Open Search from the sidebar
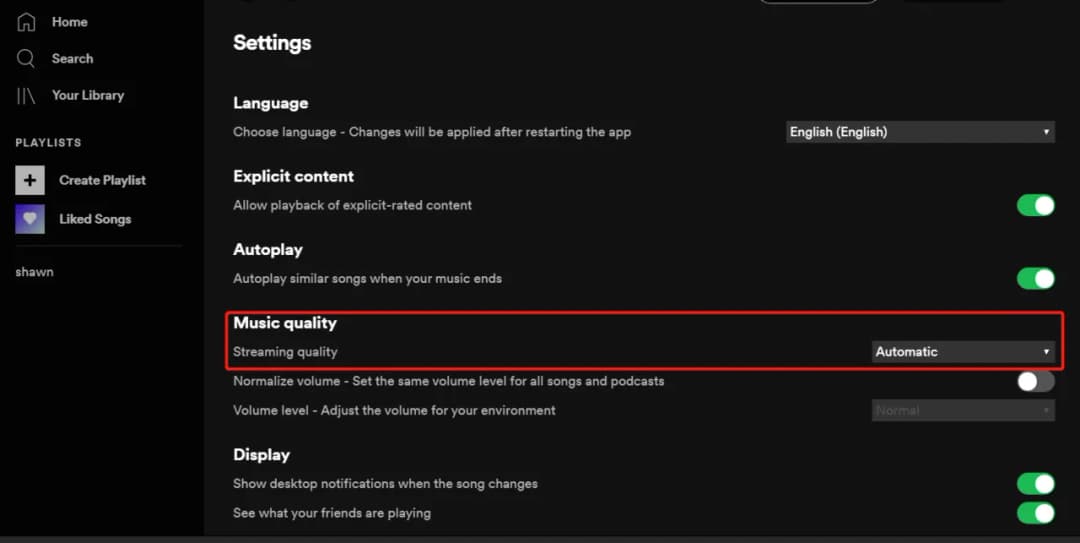Image resolution: width=1080 pixels, height=543 pixels. pos(72,59)
